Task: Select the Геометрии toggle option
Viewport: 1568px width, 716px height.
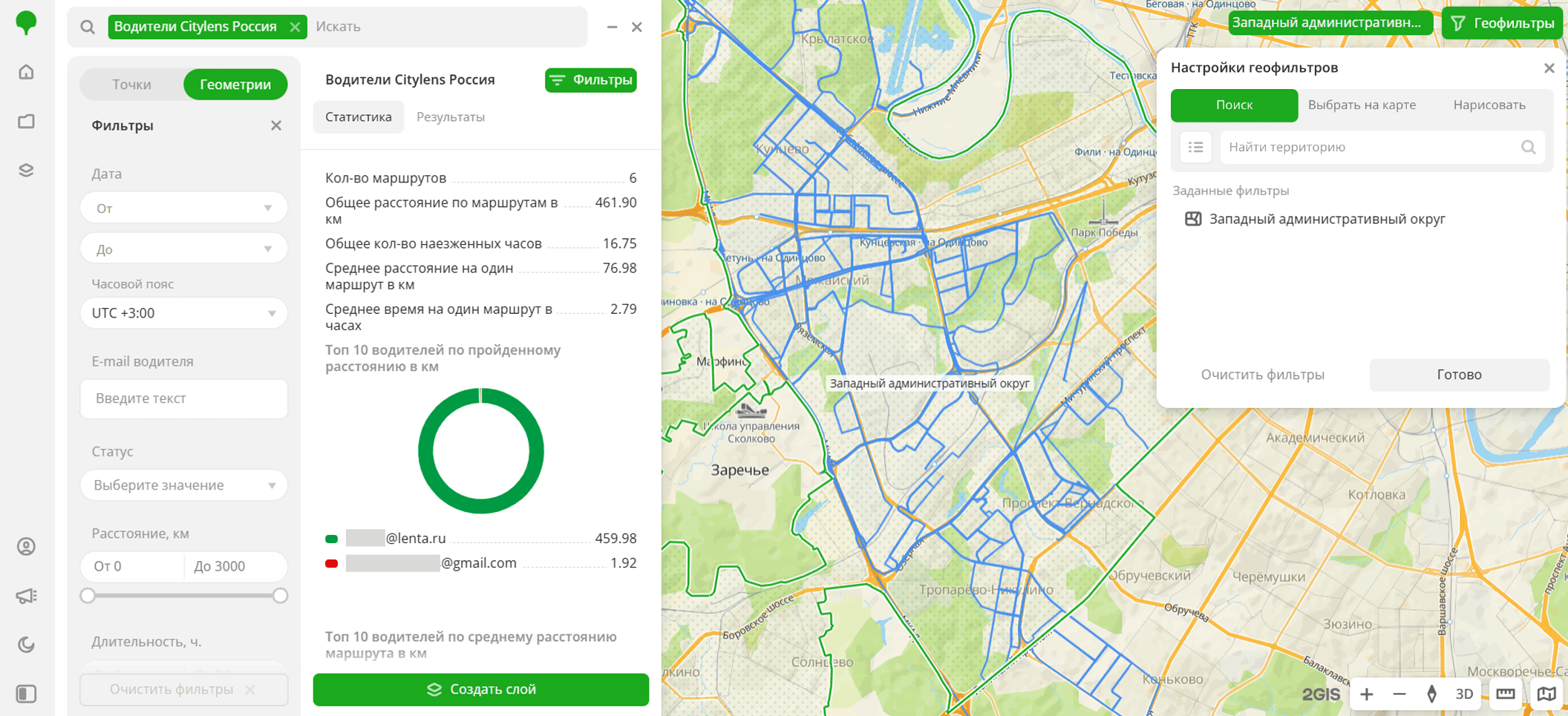Action: 235,85
